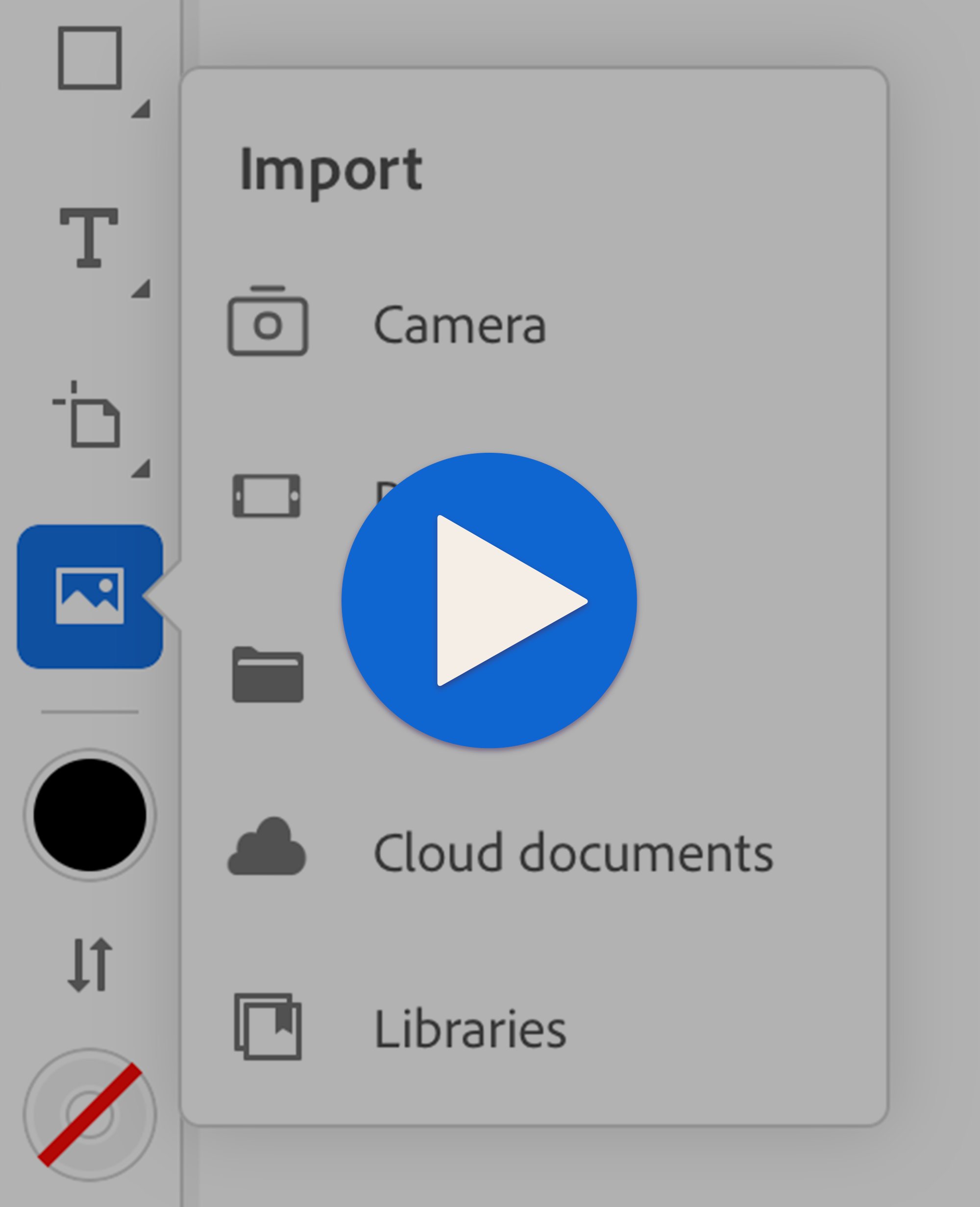Click the tablet device icon
This screenshot has width=980, height=1207.
(x=267, y=496)
